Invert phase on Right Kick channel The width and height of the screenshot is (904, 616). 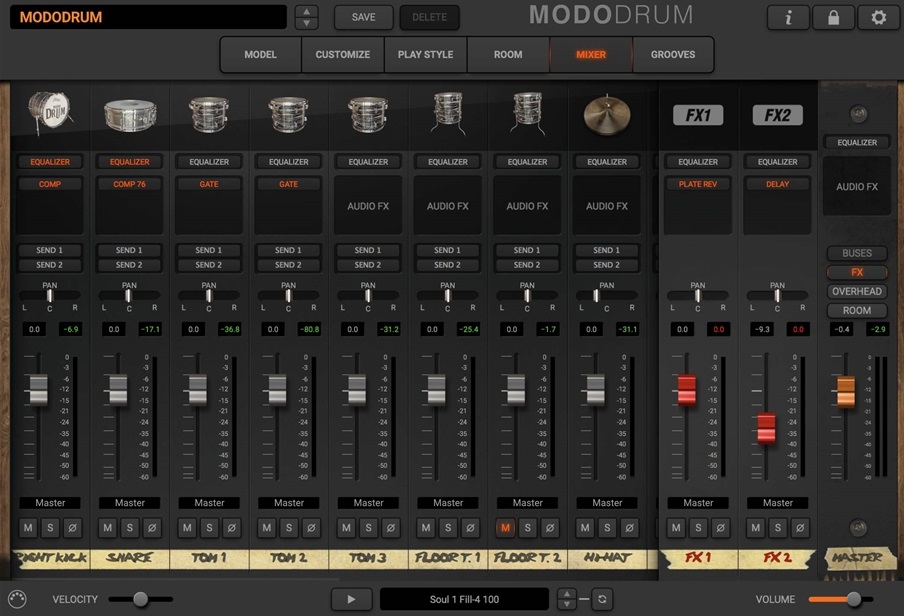pyautogui.click(x=73, y=527)
